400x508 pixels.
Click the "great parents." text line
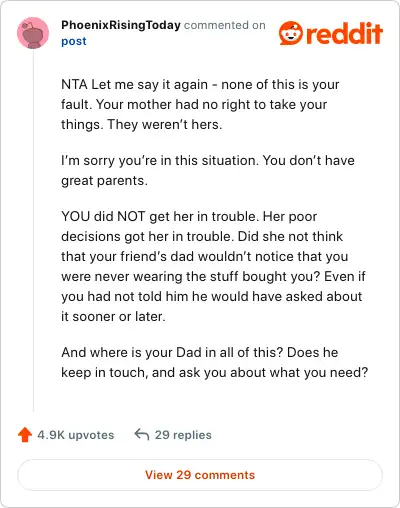(104, 181)
